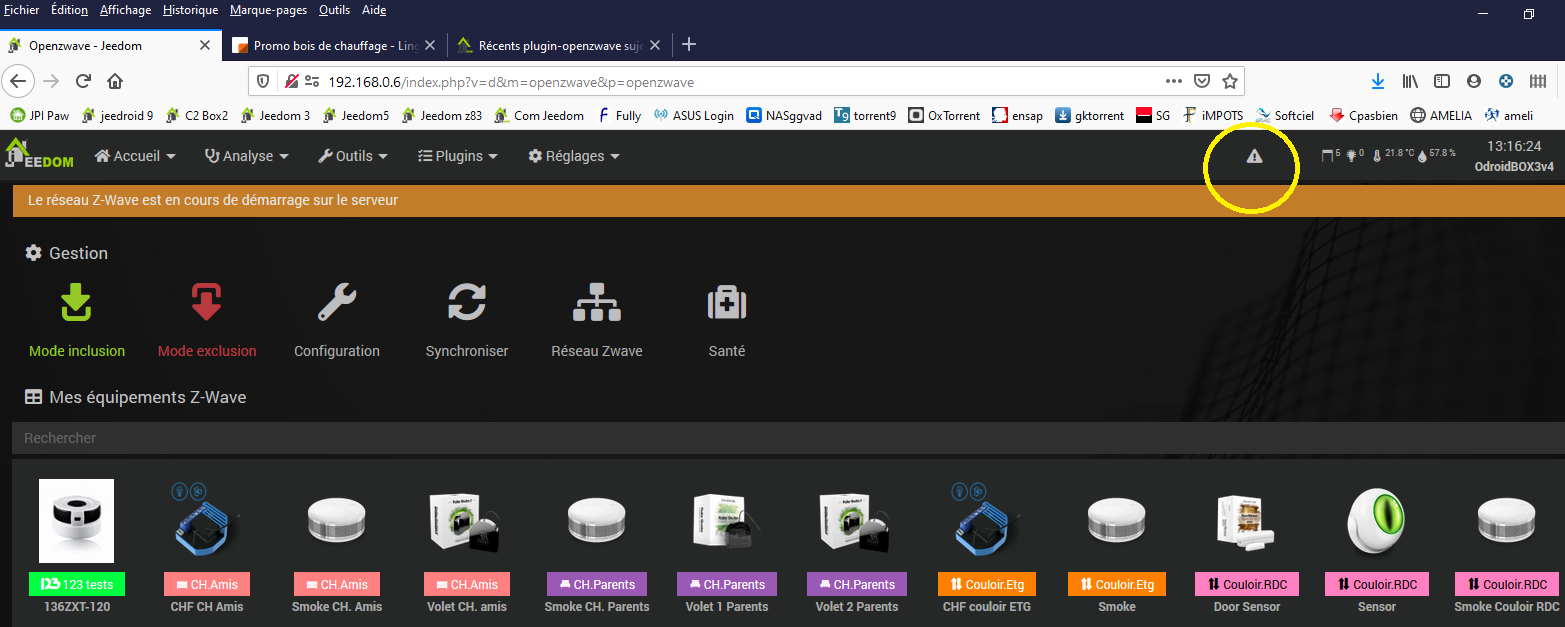1565x627 pixels.
Task: Open the Fichier menu
Action: coord(22,10)
